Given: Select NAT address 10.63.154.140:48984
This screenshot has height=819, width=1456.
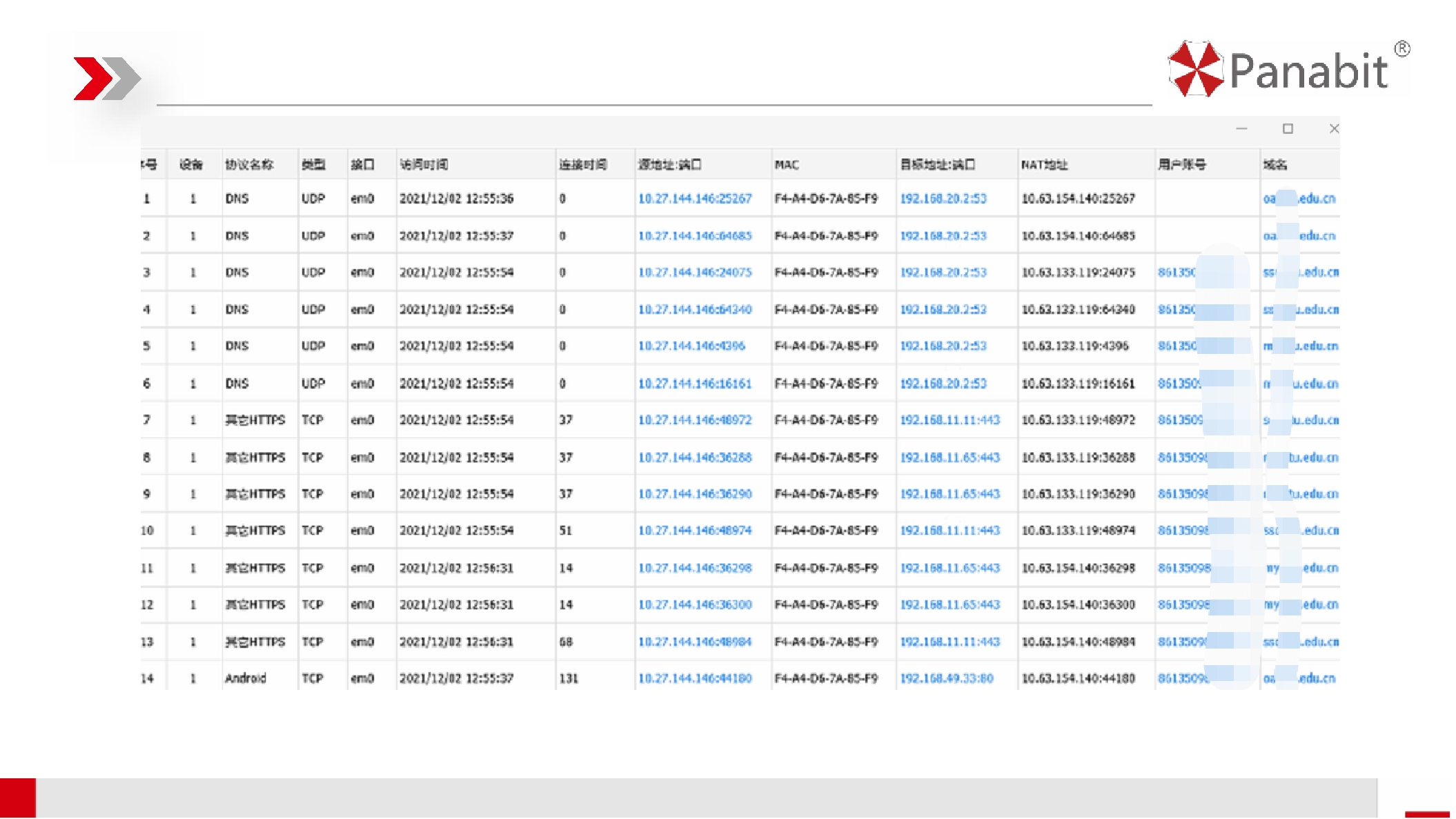Looking at the screenshot, I should click(x=1078, y=642).
